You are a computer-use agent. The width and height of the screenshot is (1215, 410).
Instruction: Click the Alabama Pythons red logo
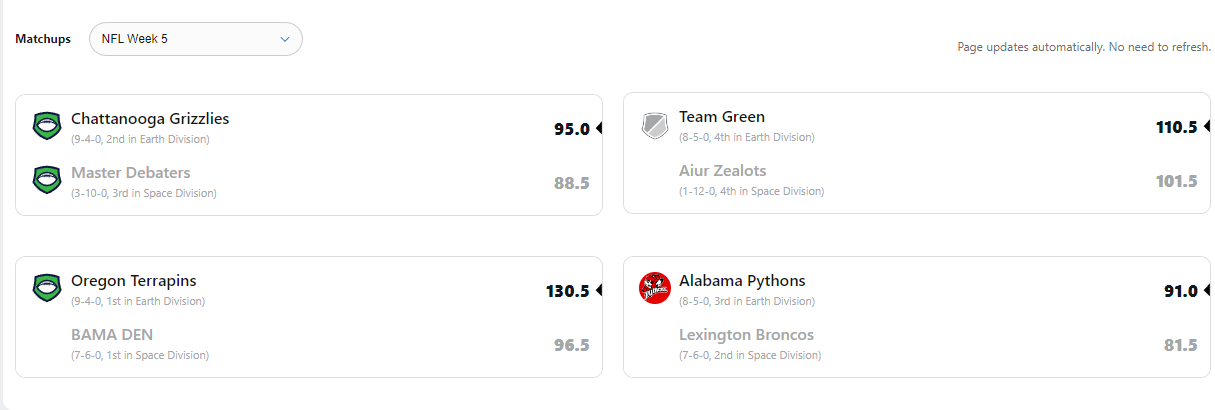(655, 288)
